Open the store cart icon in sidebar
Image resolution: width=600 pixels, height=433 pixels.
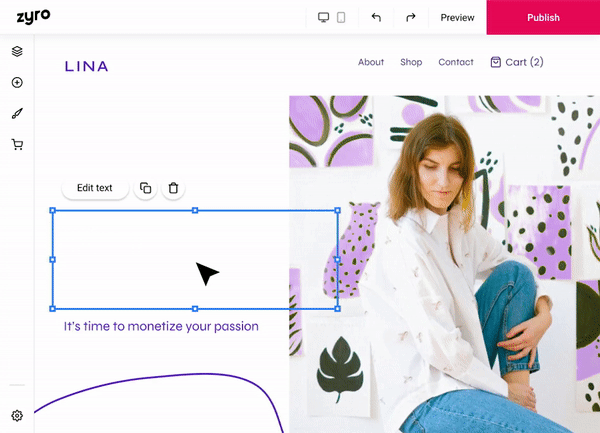click(17, 145)
